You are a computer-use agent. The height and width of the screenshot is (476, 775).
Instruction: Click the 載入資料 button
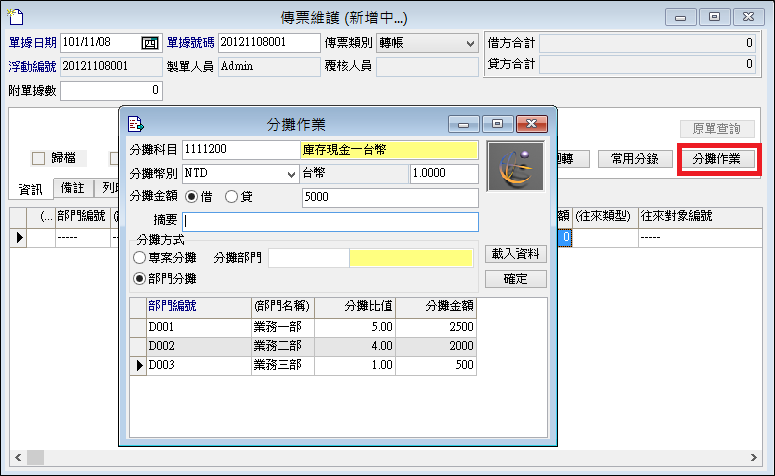516,254
